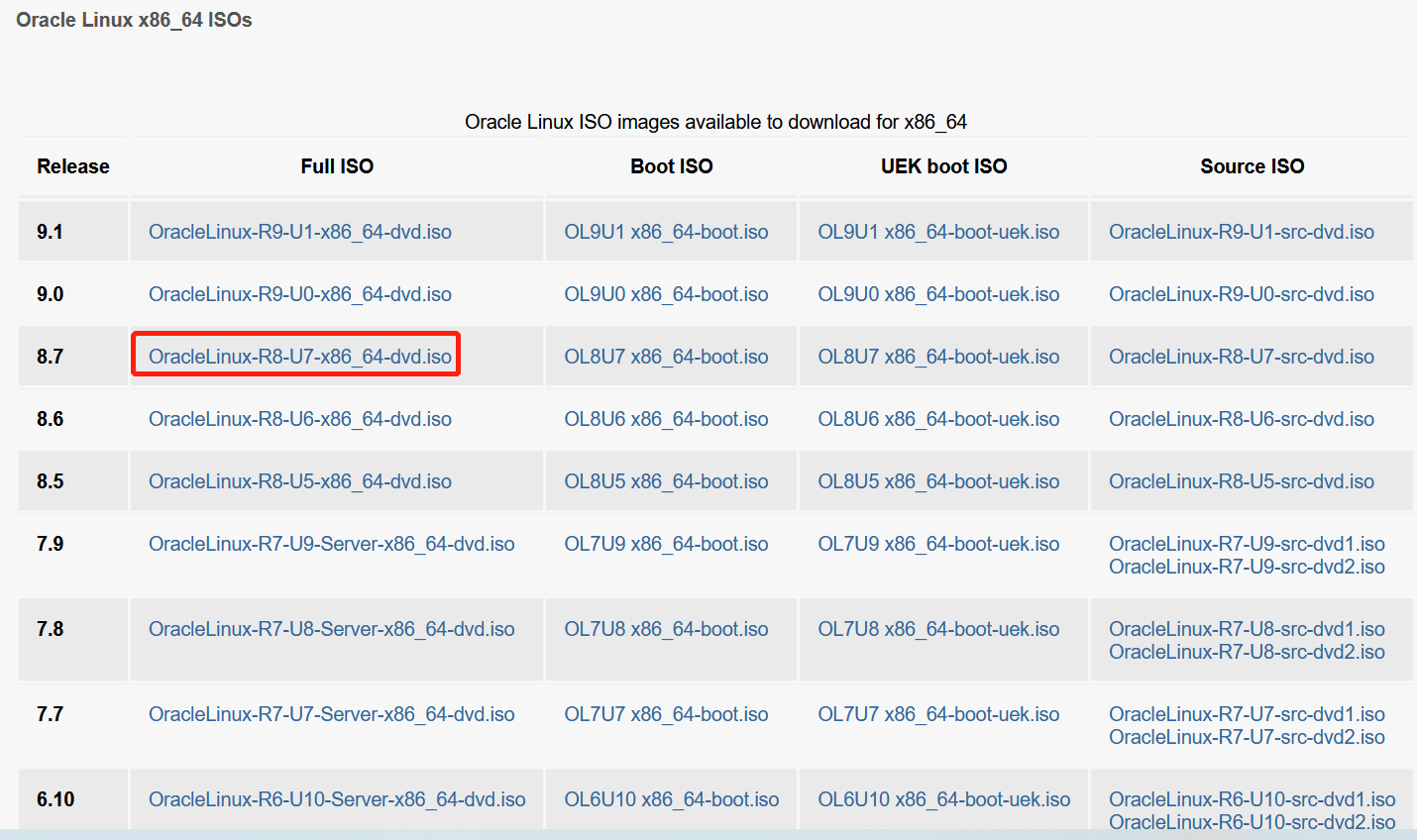Open OL8U5 x86_64-boot.iso
The height and width of the screenshot is (840, 1417).
coord(667,481)
